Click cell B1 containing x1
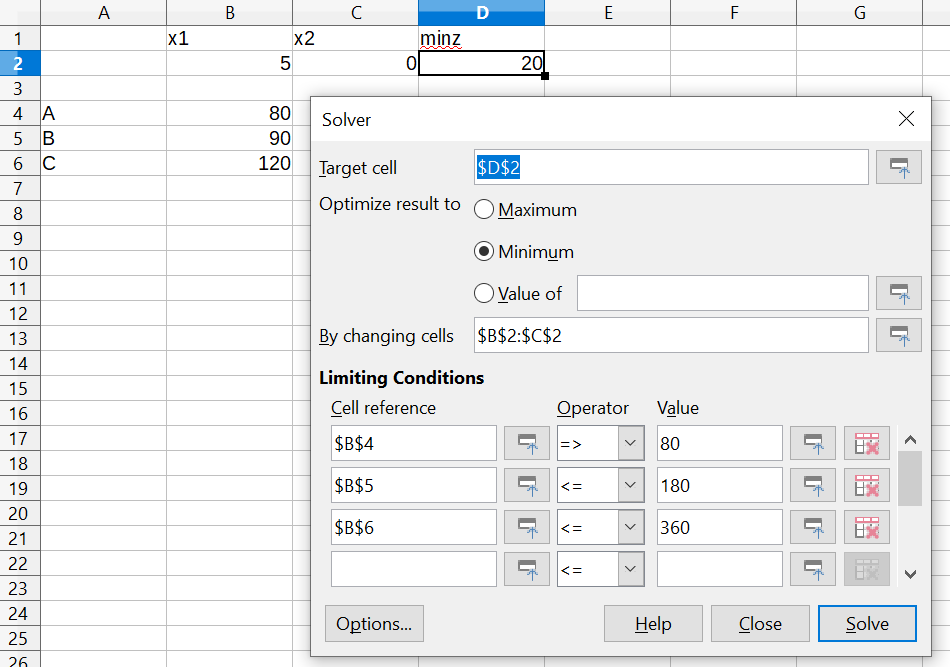Screen dimensions: 950x667 [x=230, y=38]
